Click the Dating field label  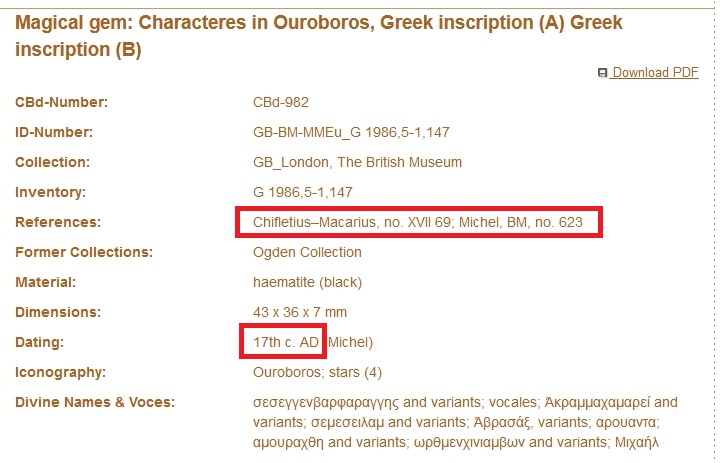40,342
